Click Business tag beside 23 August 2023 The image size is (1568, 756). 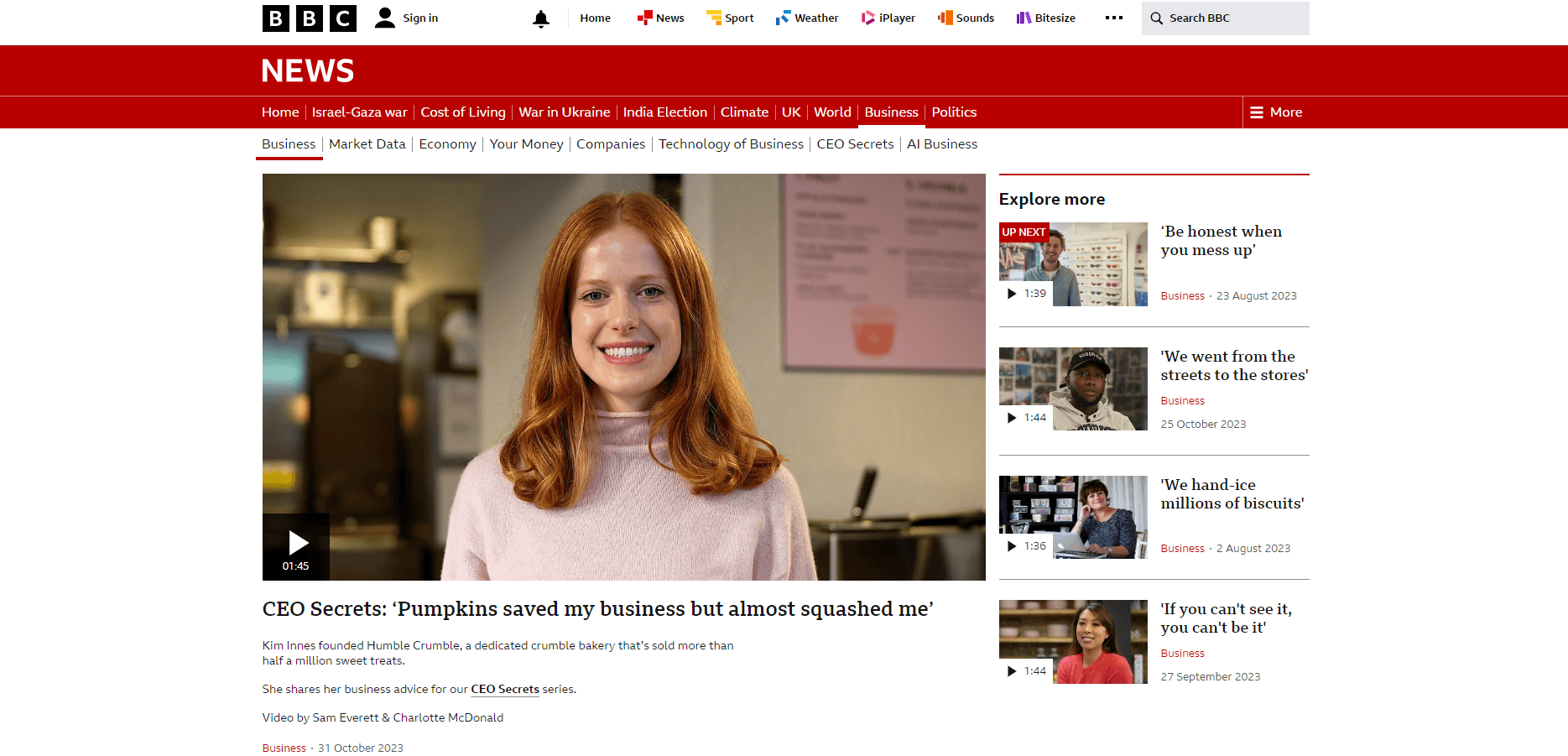[x=1182, y=296]
